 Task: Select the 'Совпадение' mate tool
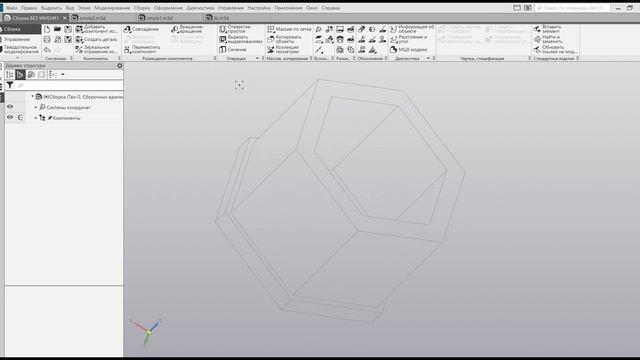click(x=141, y=29)
